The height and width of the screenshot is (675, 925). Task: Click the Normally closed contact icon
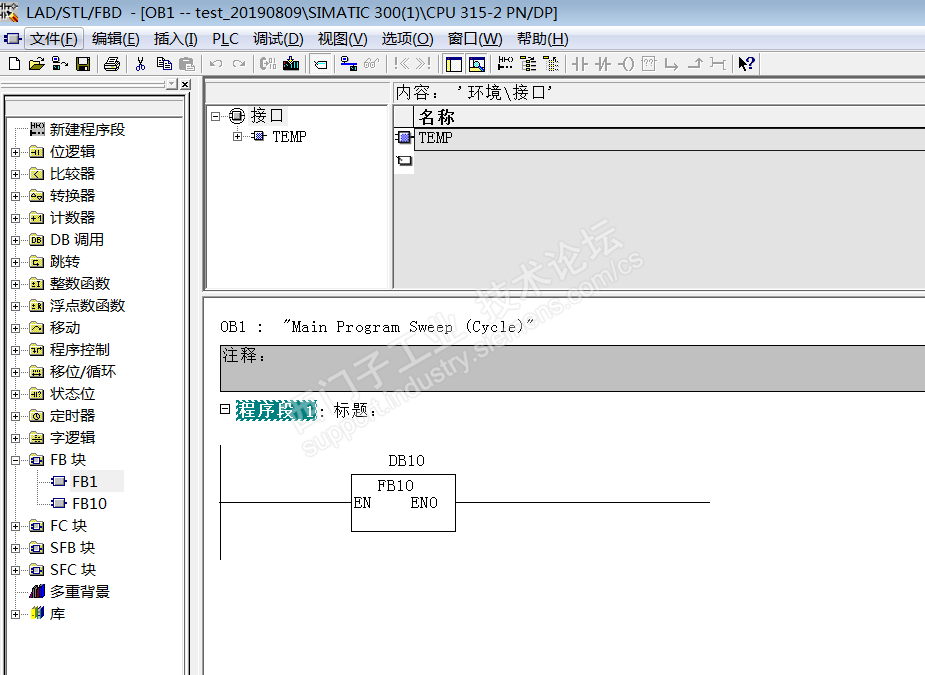click(602, 64)
